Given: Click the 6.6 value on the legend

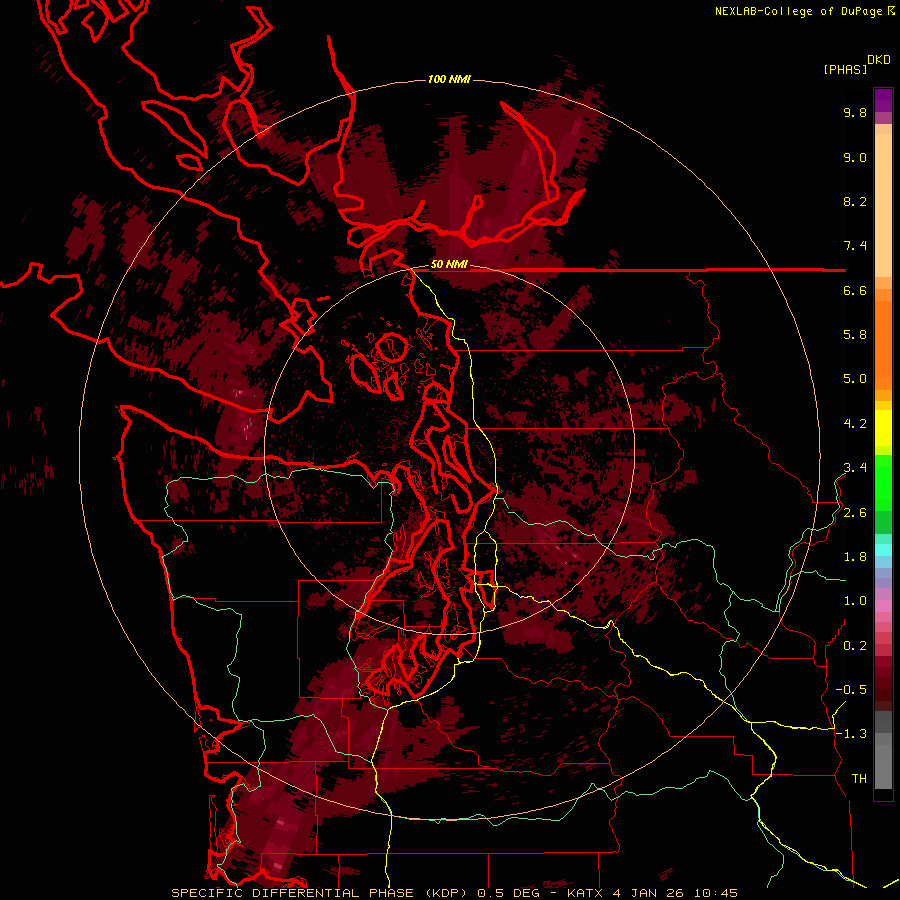Looking at the screenshot, I should point(855,290).
